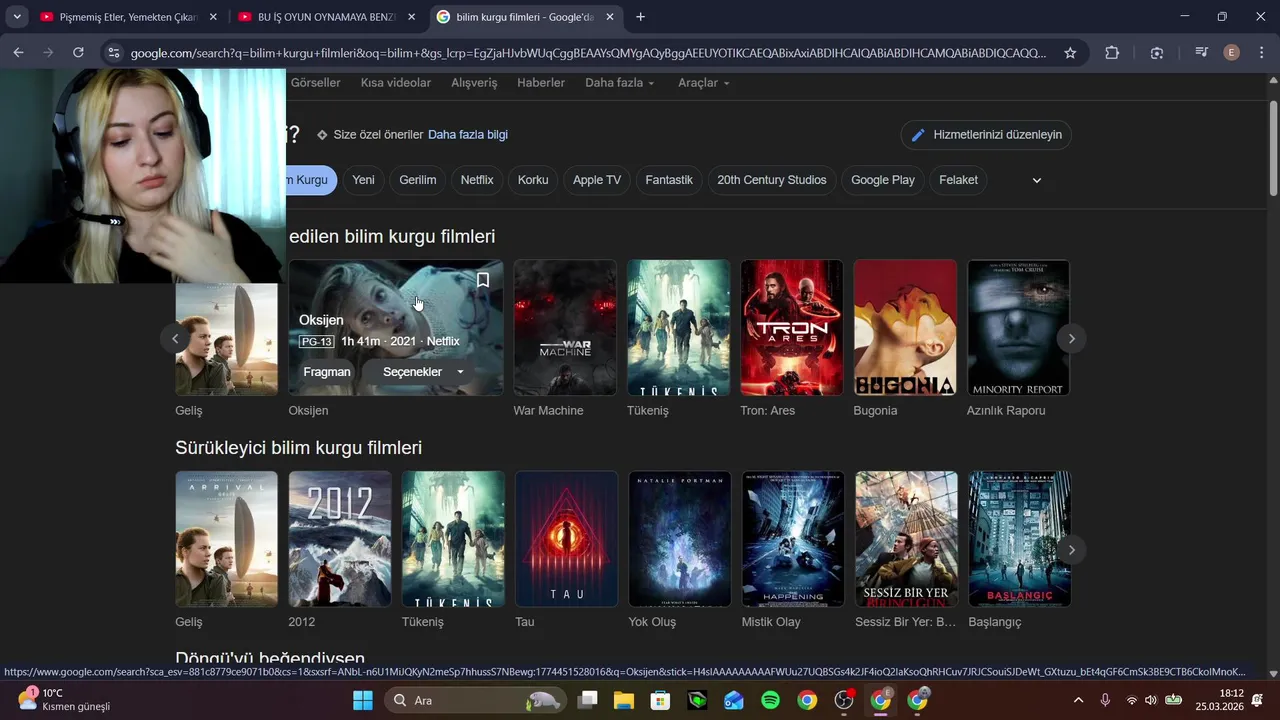Click the microphone icon in system tray
The image size is (1280, 720).
tap(1105, 700)
